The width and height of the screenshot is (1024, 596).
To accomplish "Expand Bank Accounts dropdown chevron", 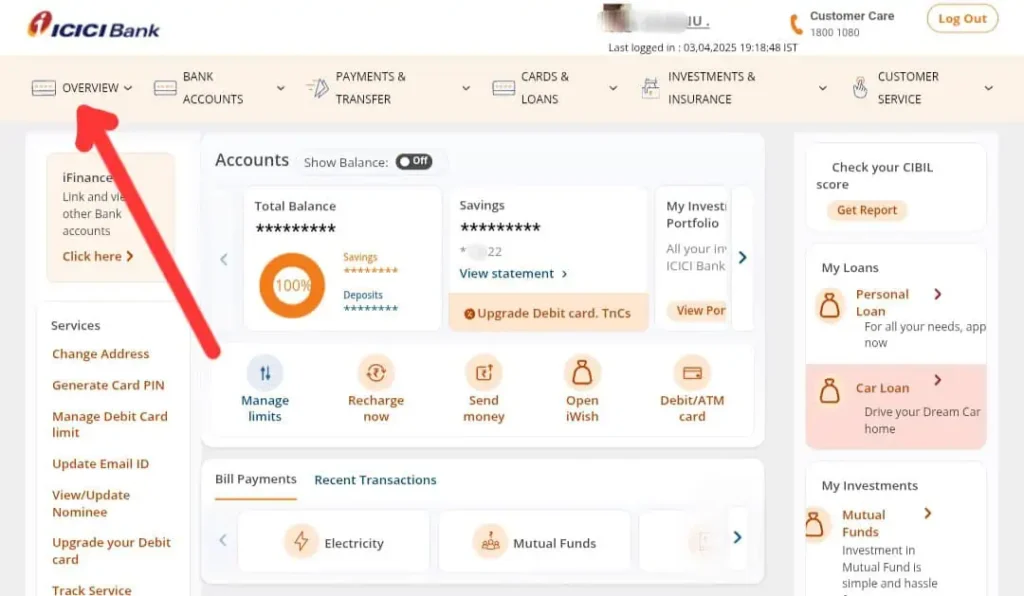I will (281, 88).
